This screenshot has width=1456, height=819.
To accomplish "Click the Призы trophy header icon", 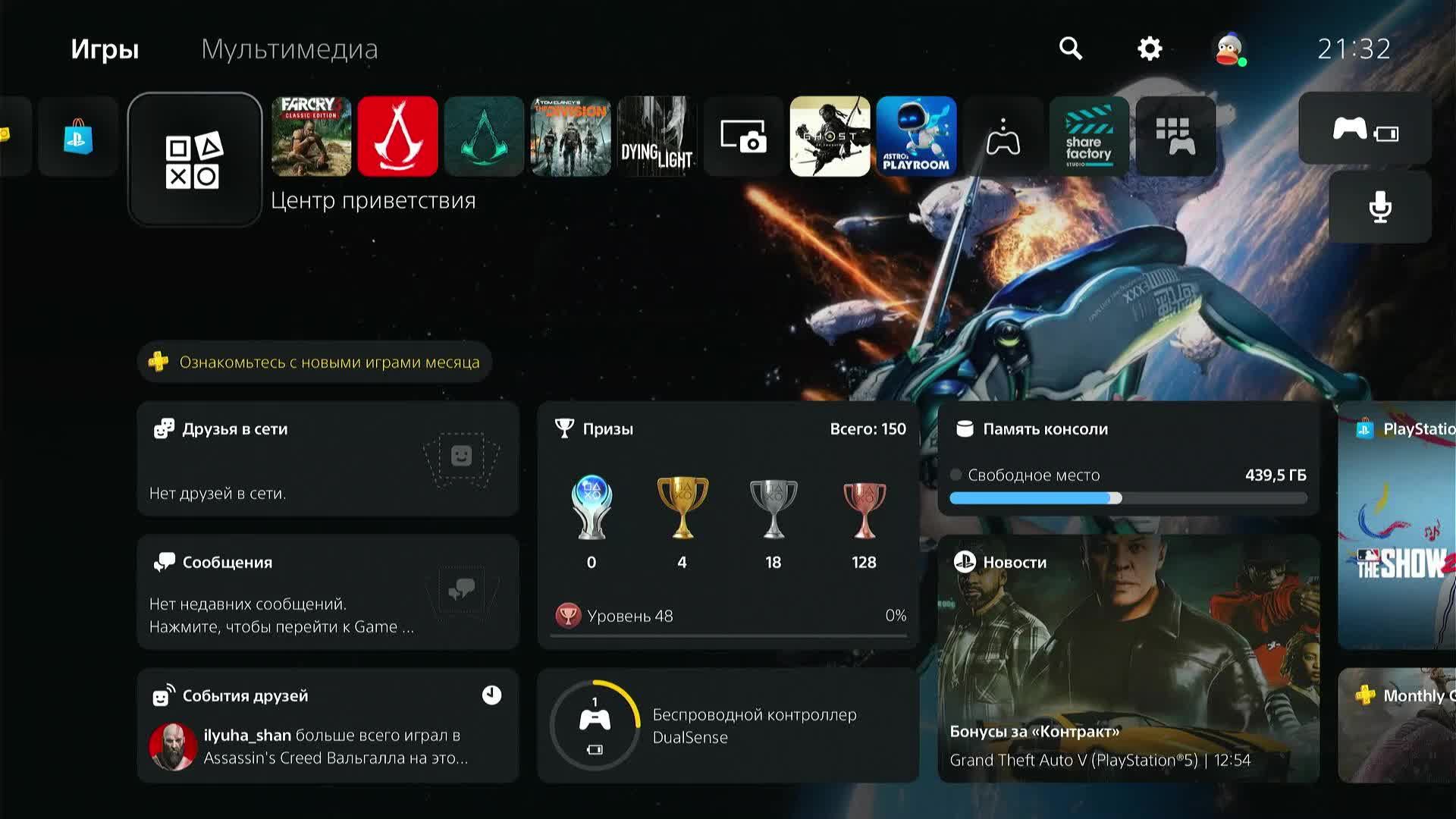I will click(x=564, y=428).
